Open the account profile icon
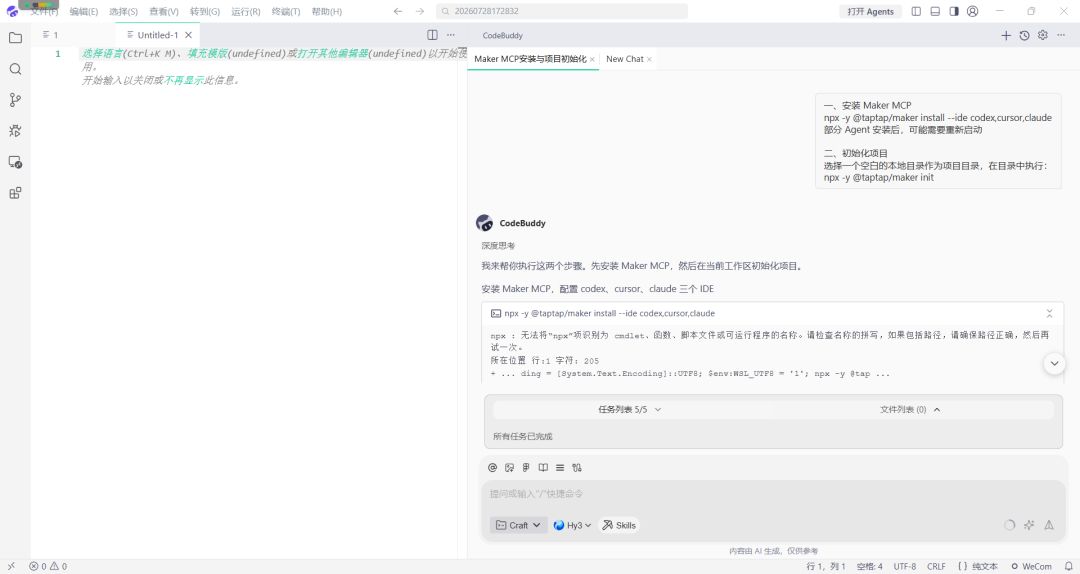The image size is (1080, 574). coord(973,11)
